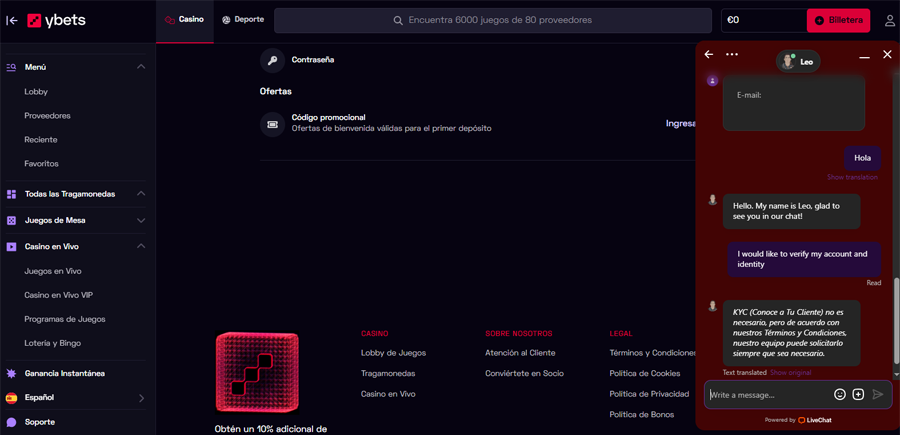Open Ganancia Instantánea section
The width and height of the screenshot is (900, 435).
(65, 373)
